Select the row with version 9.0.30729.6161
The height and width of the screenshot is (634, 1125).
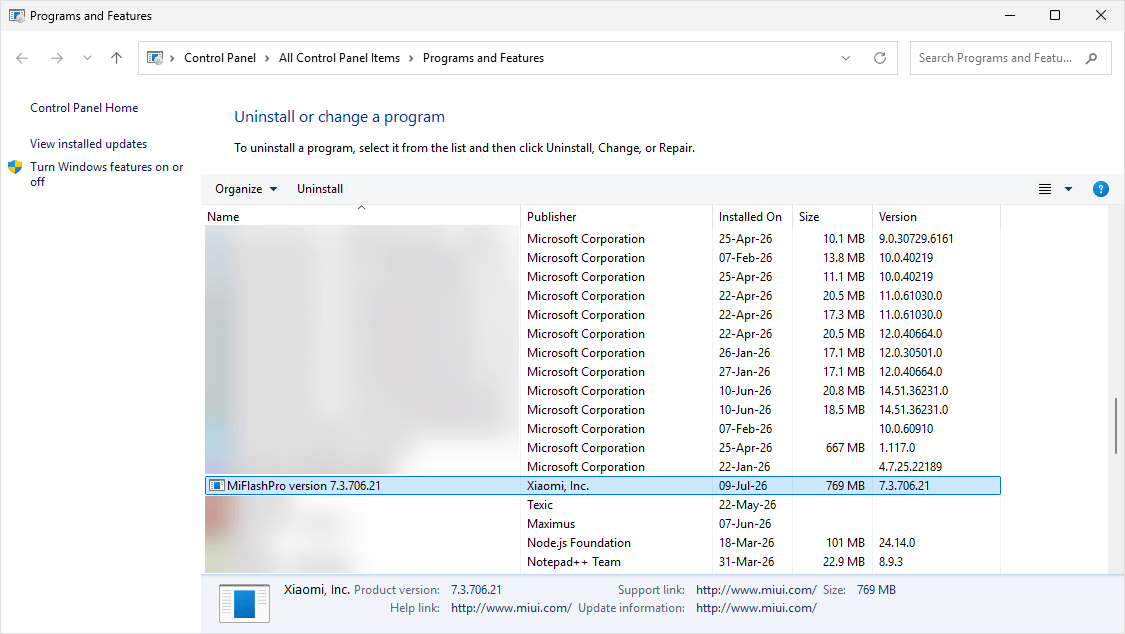tap(603, 239)
